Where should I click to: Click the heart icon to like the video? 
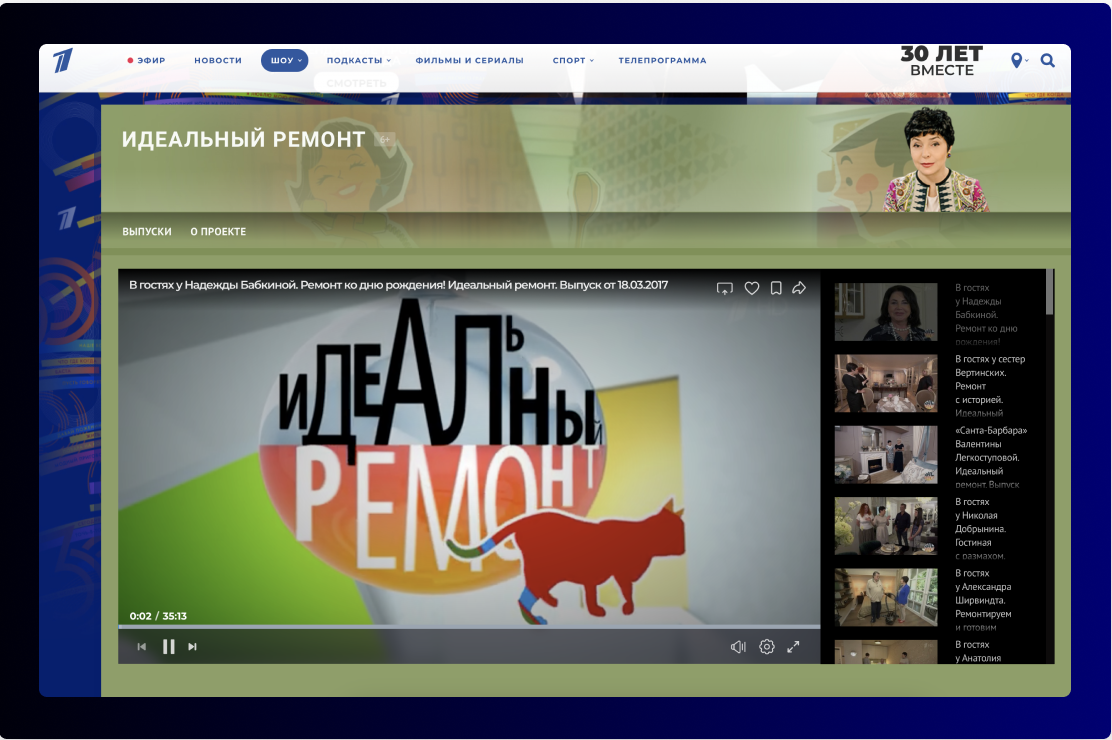(752, 288)
